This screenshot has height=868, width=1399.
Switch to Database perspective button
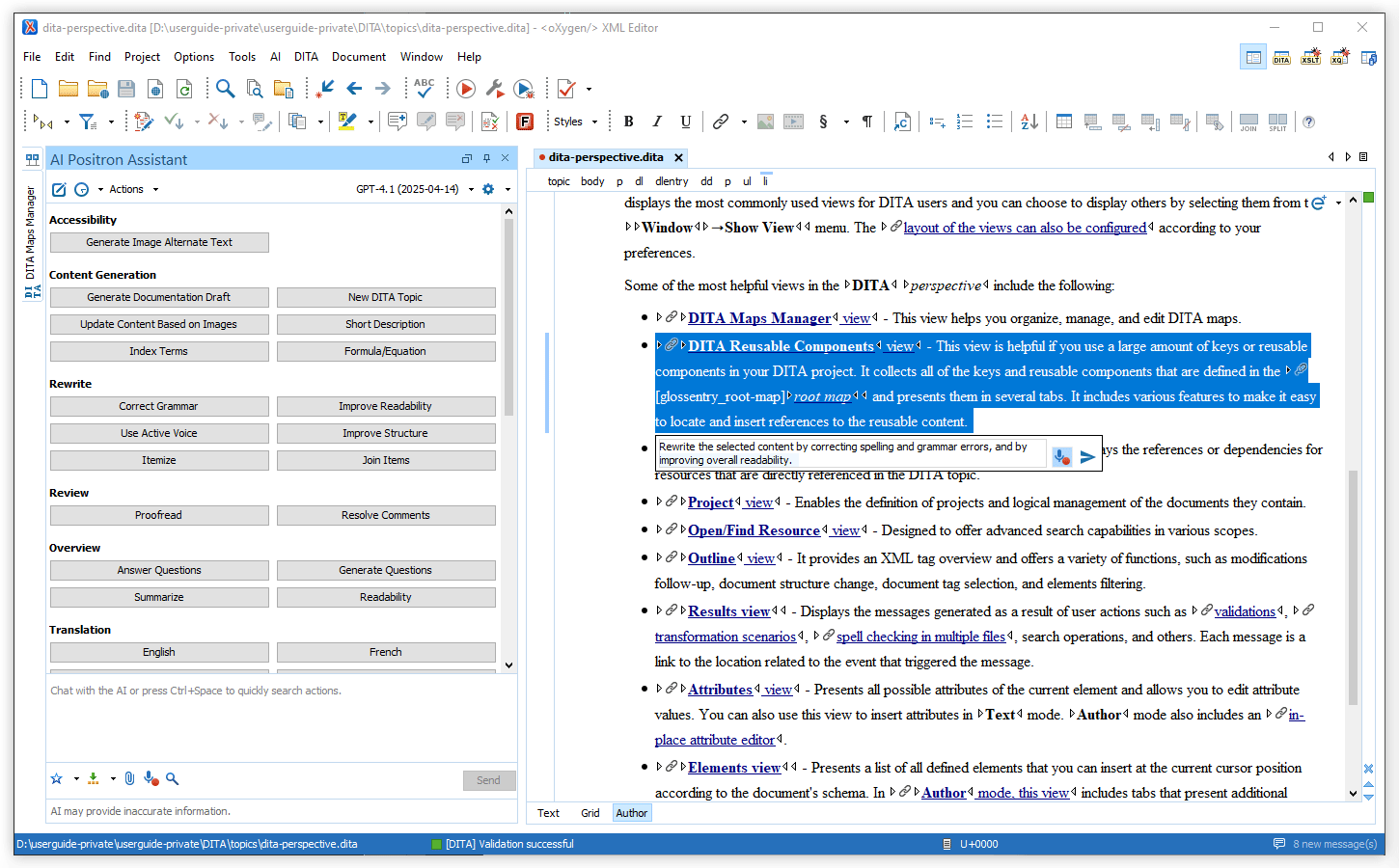click(1368, 58)
